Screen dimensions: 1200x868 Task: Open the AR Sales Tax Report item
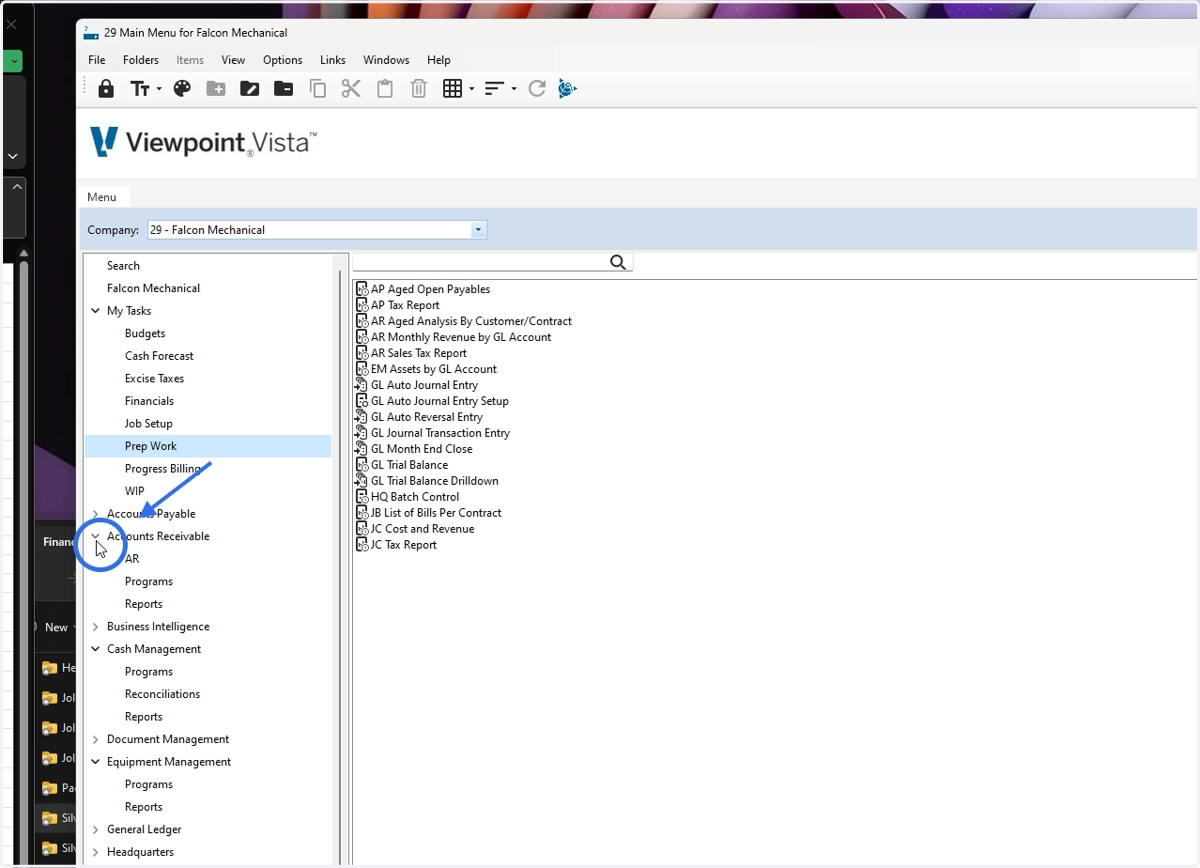(x=419, y=353)
